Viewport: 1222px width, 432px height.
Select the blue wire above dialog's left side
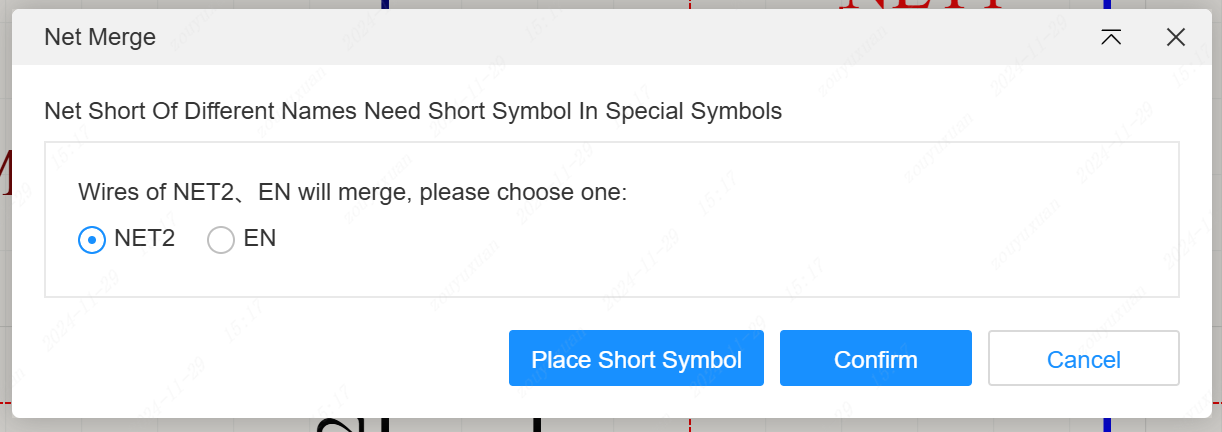pos(385,4)
